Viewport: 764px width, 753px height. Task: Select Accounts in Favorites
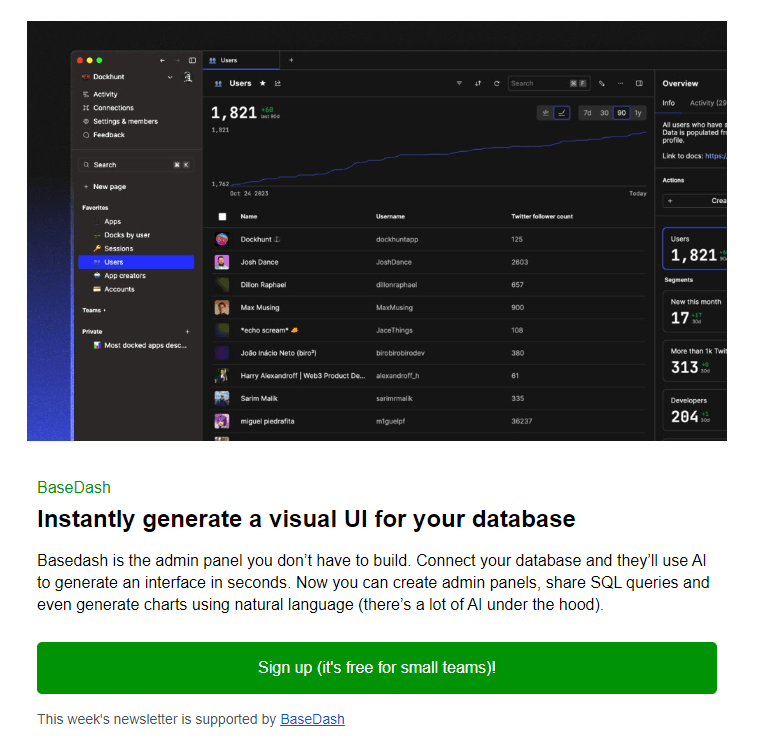point(119,290)
